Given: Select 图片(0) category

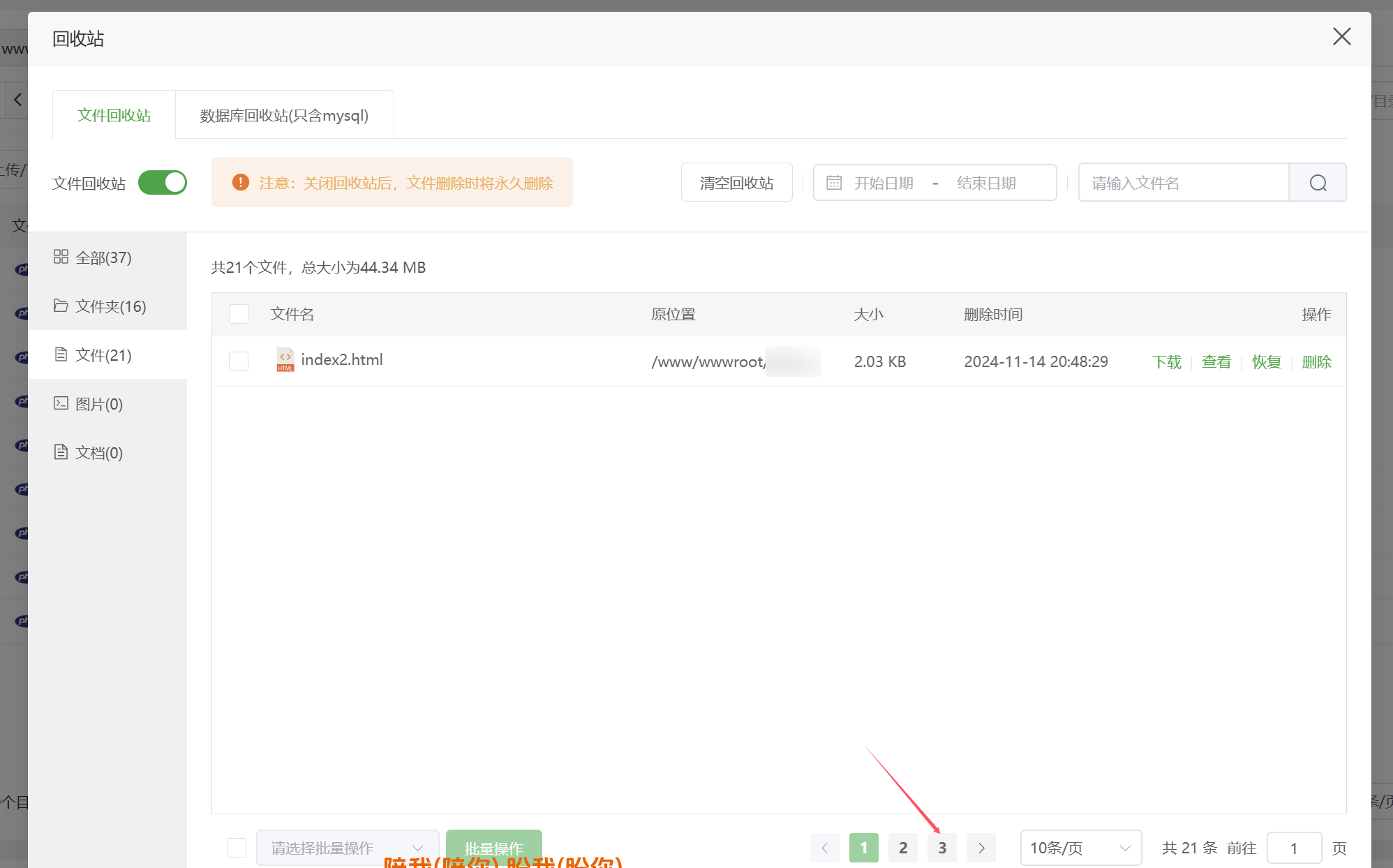Looking at the screenshot, I should pos(107,404).
